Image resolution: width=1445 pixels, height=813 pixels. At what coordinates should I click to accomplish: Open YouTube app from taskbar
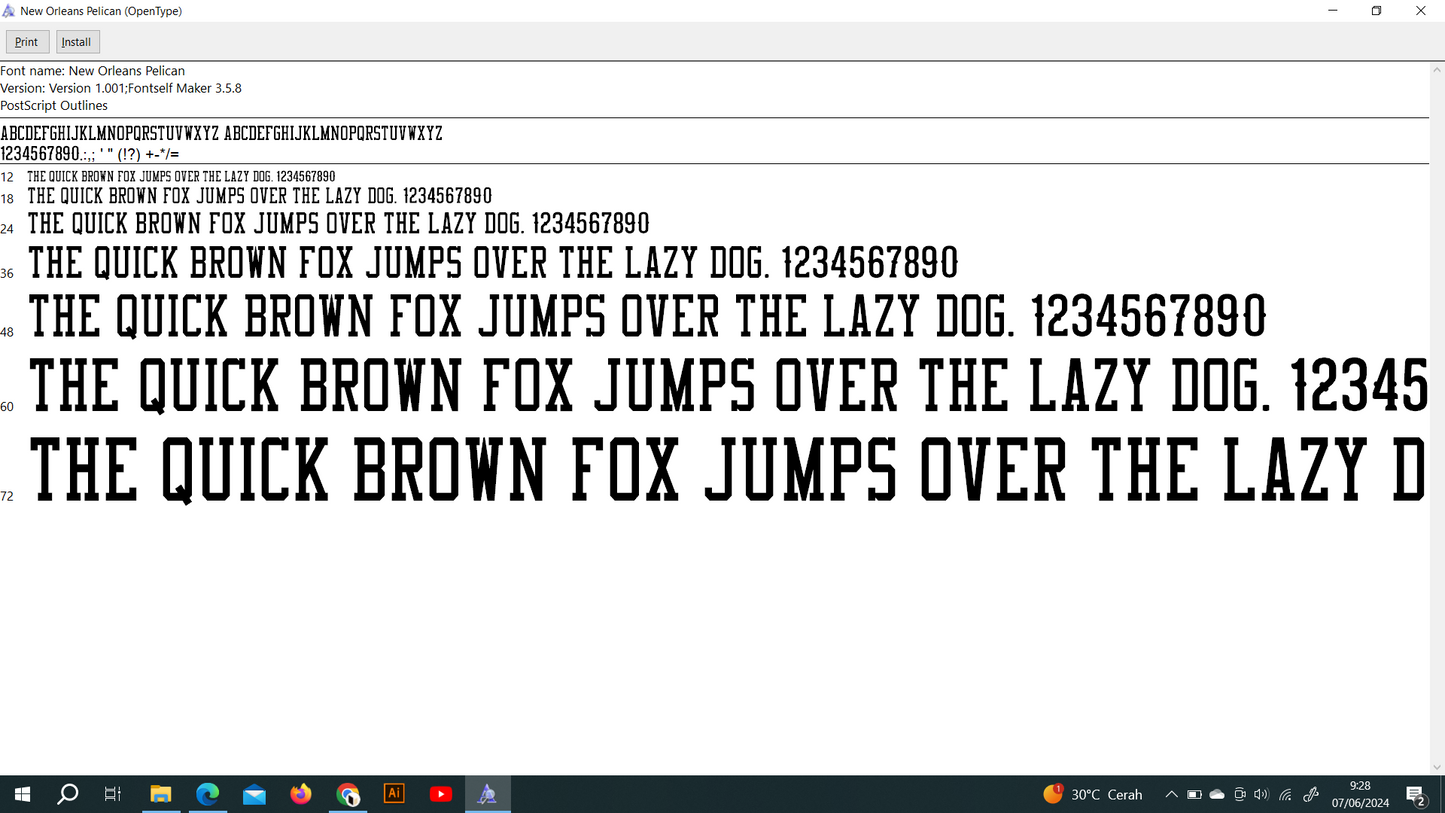(441, 794)
